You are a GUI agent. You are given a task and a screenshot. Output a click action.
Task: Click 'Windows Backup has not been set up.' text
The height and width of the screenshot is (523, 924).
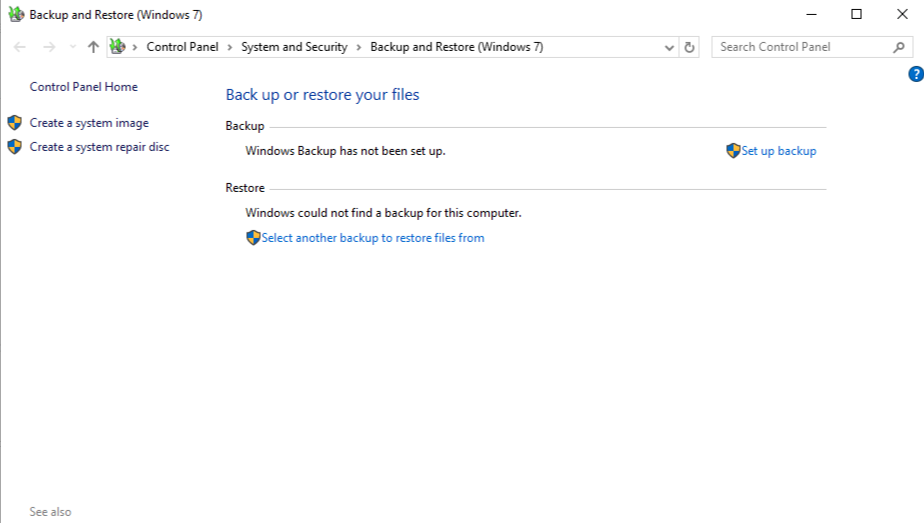tap(345, 151)
